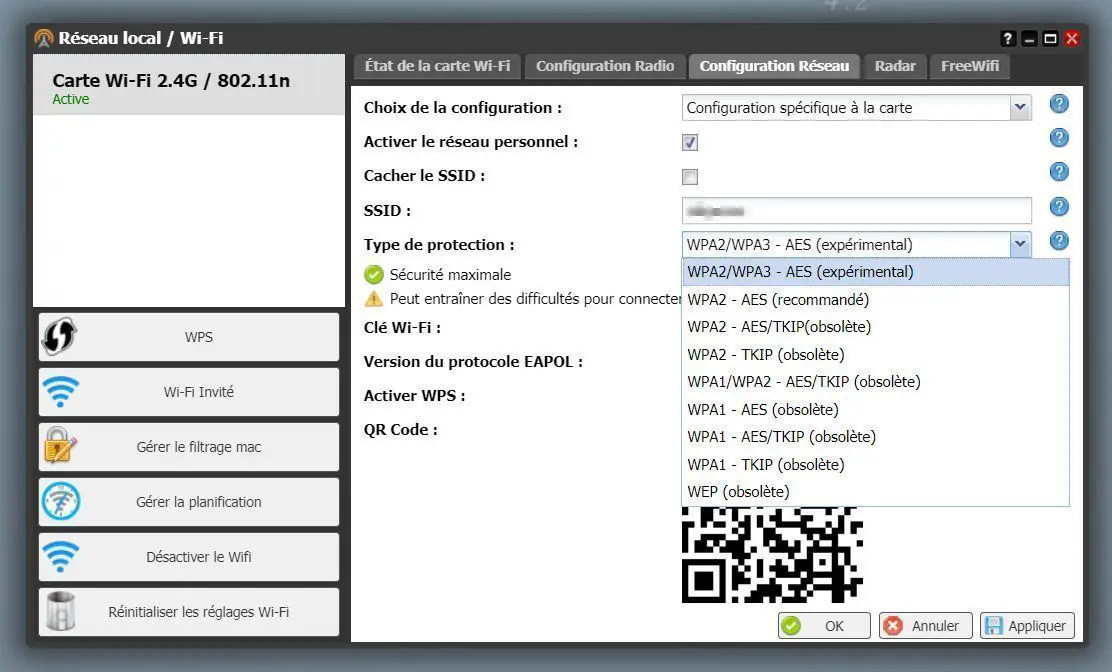This screenshot has width=1112, height=672.
Task: Click the Désactiver le Wifi signal icon
Action: (x=60, y=556)
